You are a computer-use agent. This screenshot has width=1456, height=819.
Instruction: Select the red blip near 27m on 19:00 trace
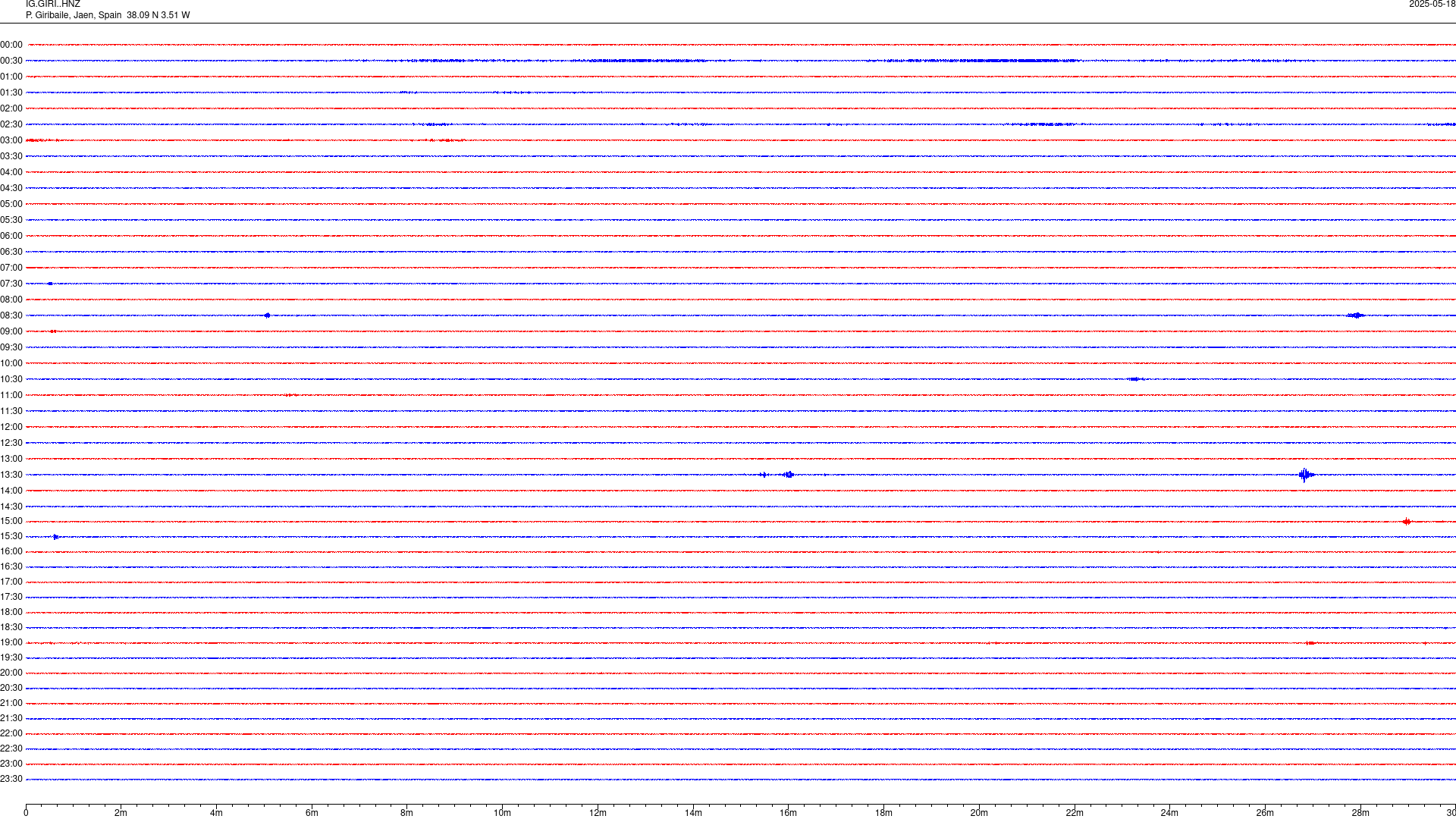point(1310,643)
